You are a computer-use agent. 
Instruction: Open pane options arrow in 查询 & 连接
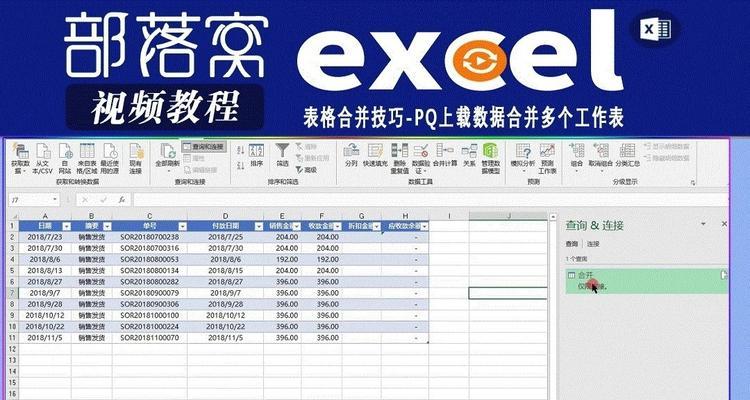click(x=703, y=223)
